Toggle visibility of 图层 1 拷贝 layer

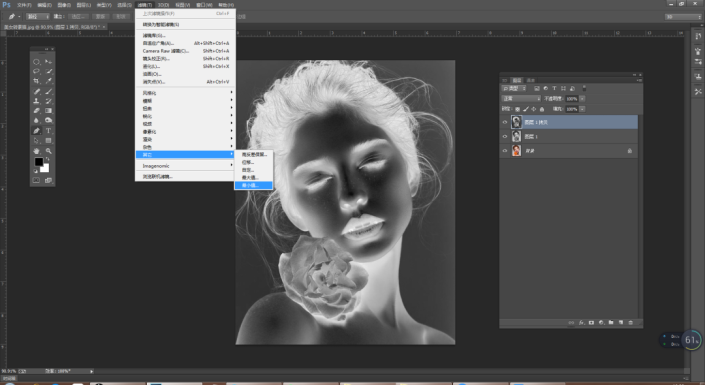pos(504,122)
